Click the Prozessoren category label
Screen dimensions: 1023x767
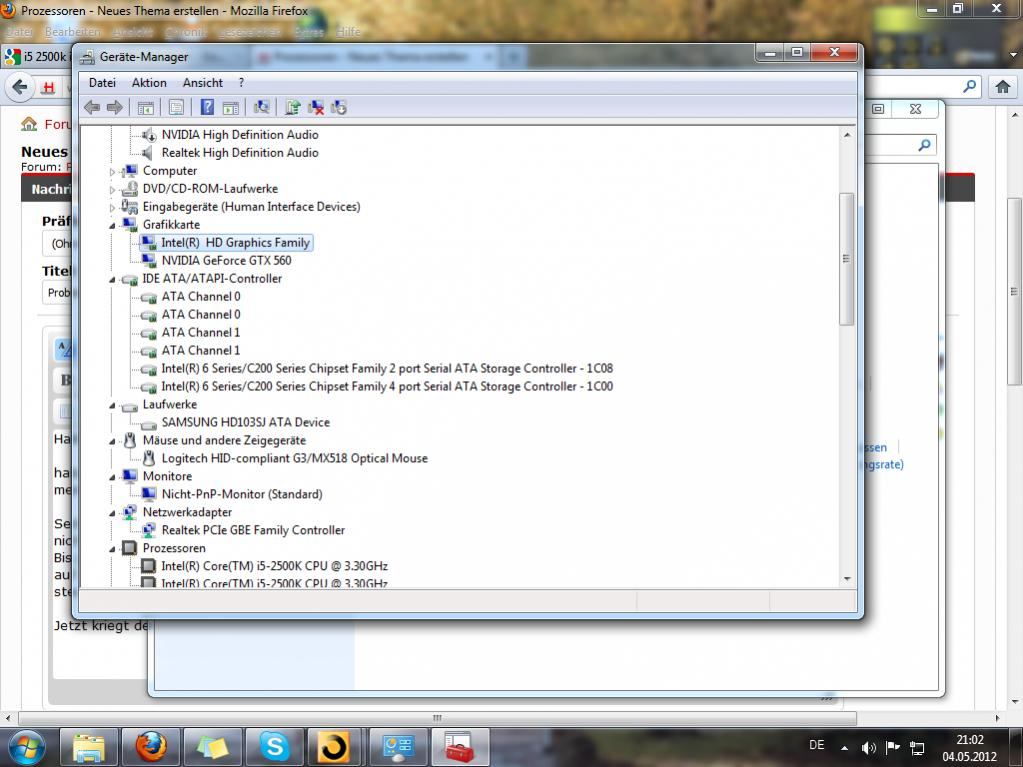(174, 548)
